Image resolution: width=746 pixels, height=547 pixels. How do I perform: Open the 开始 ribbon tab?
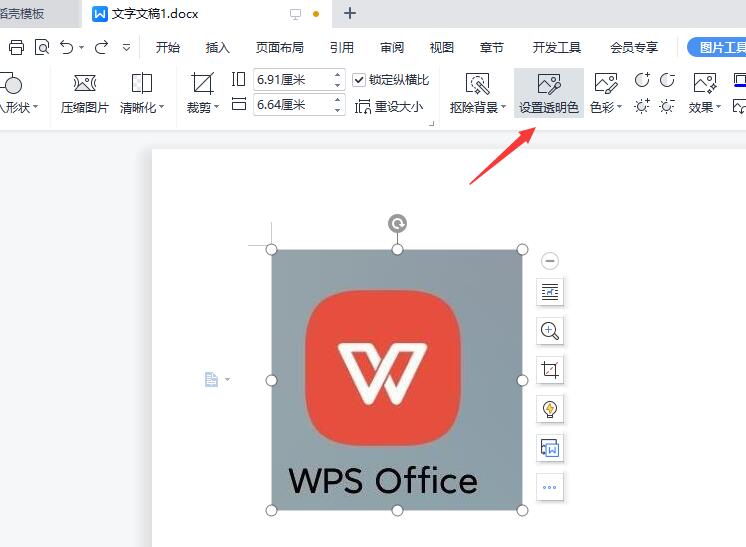(x=167, y=48)
